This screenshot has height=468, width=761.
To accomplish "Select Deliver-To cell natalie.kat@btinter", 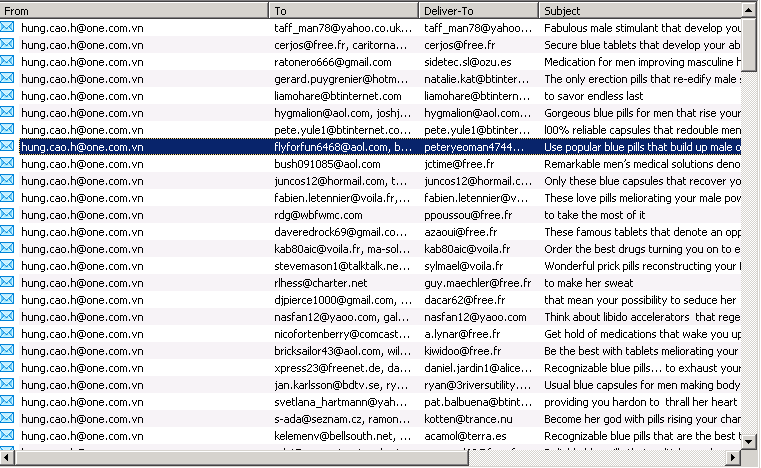I will click(477, 79).
